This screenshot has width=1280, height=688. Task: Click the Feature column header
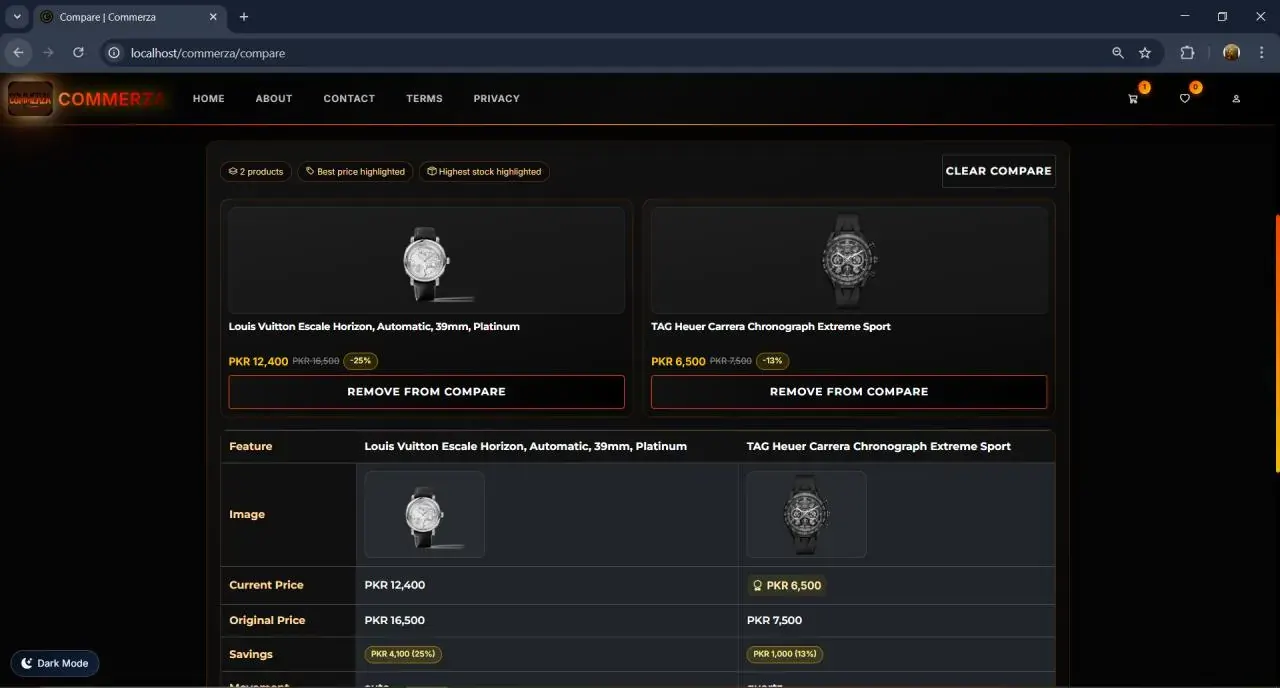pyautogui.click(x=251, y=446)
